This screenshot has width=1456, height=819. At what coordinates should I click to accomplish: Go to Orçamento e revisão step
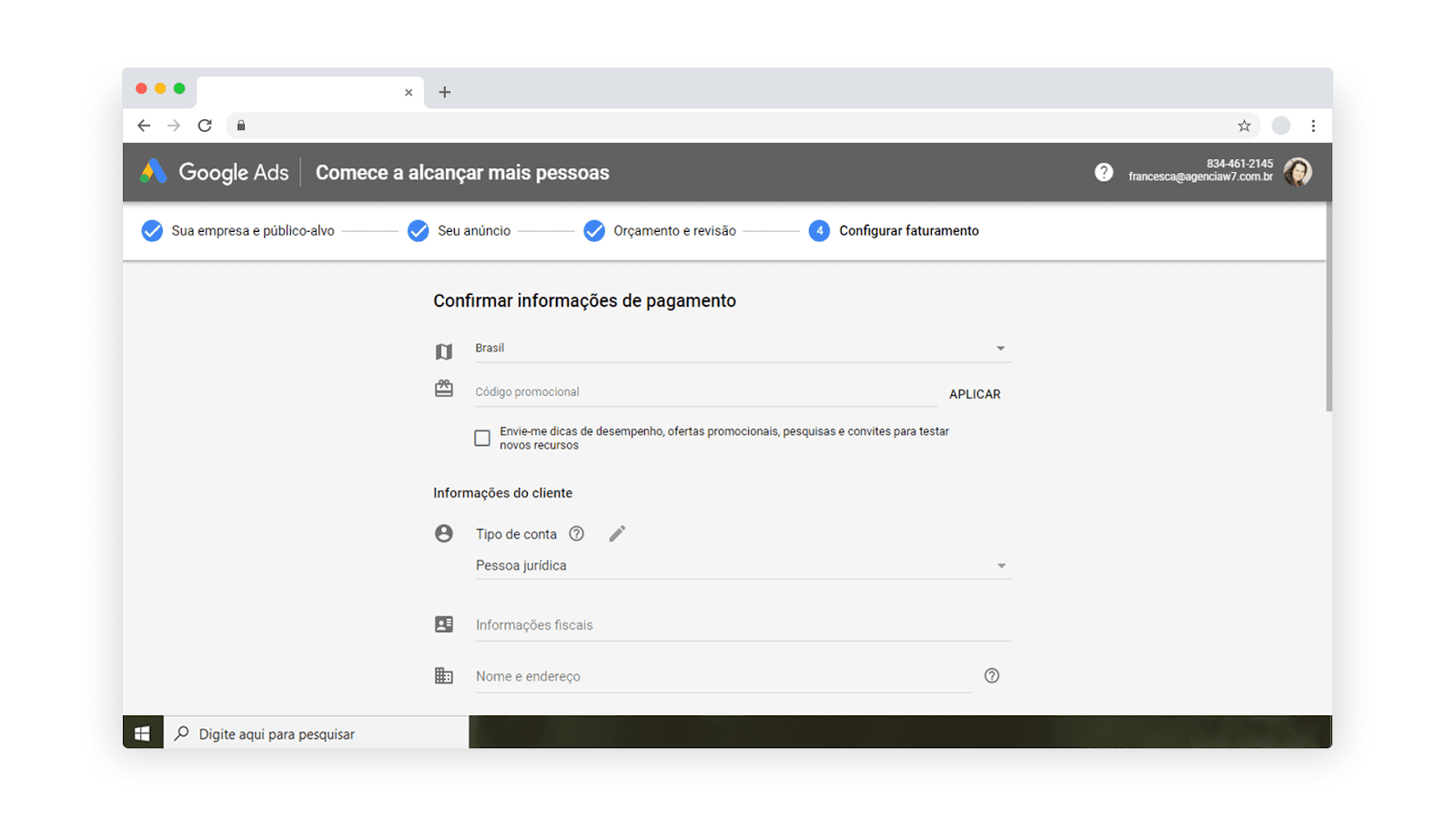660,231
